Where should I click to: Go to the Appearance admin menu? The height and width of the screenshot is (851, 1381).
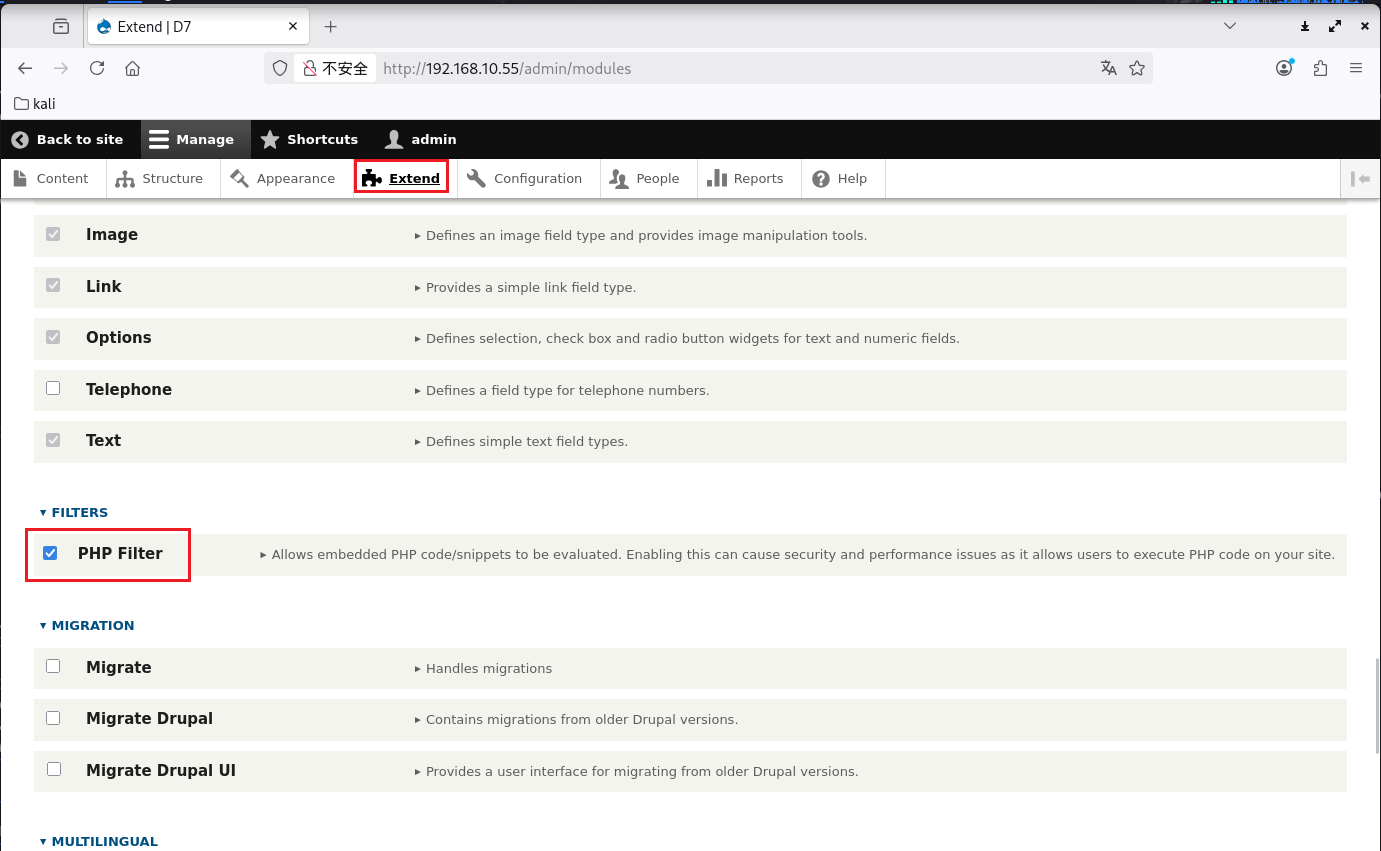(x=283, y=179)
